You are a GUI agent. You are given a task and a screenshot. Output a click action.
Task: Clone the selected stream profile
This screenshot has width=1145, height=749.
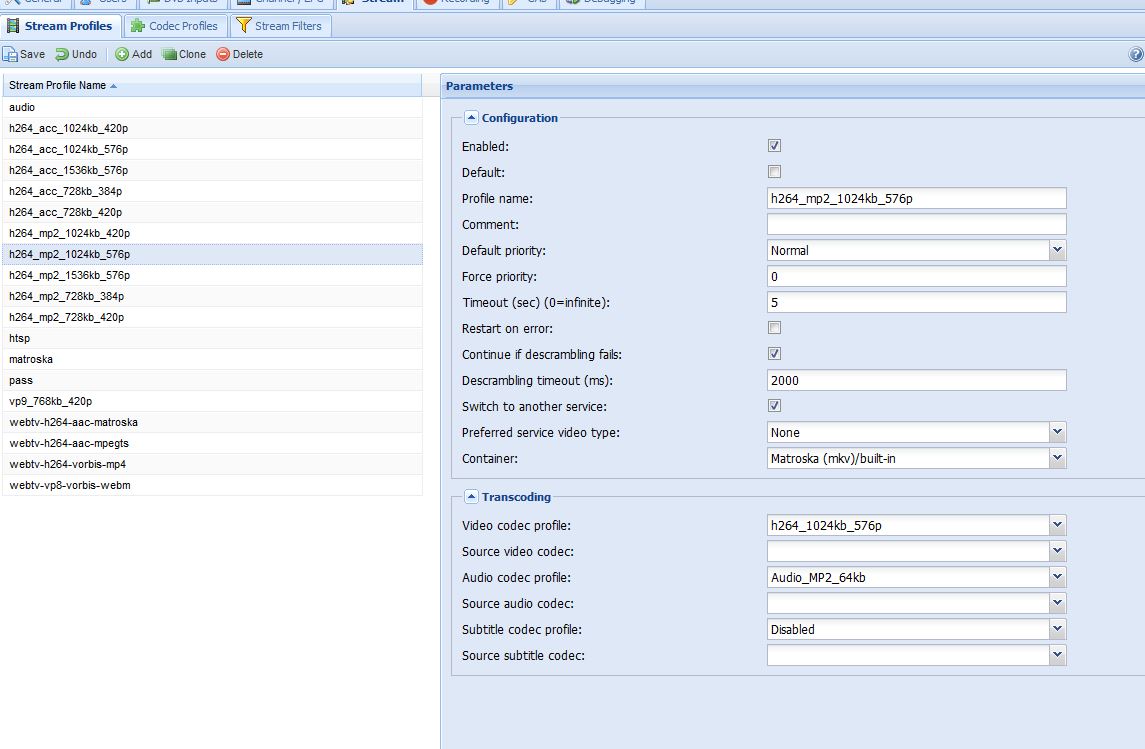click(184, 54)
